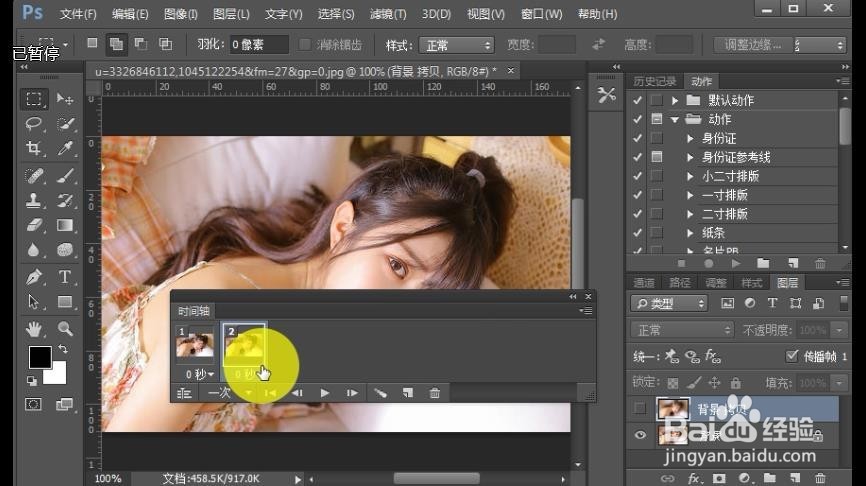Select the Rectangle shape tool
Image resolution: width=866 pixels, height=486 pixels.
coord(65,302)
